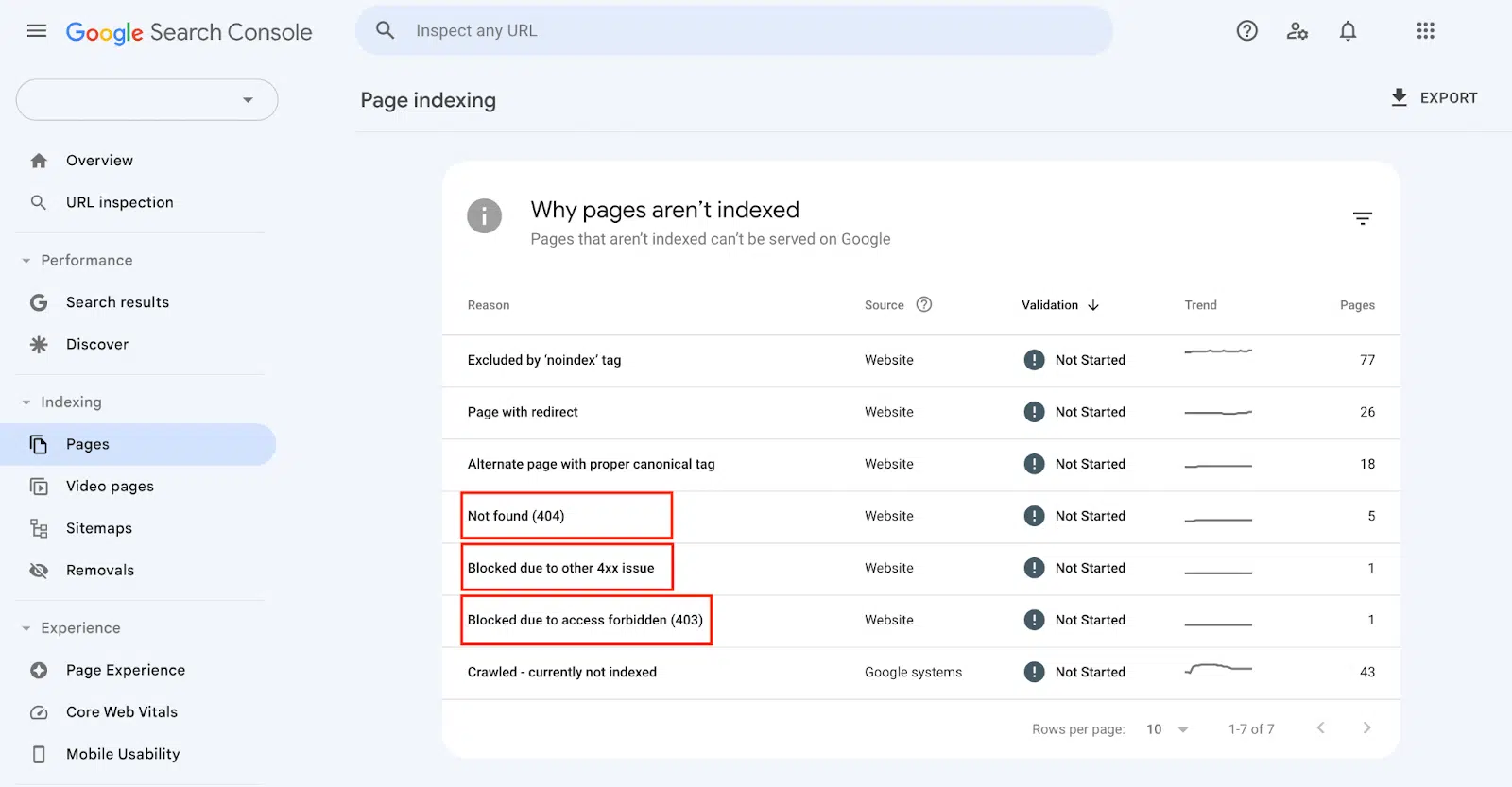Screen dimensions: 1512x787
Task: Open Blocked due to access forbidden (403)
Action: point(585,620)
